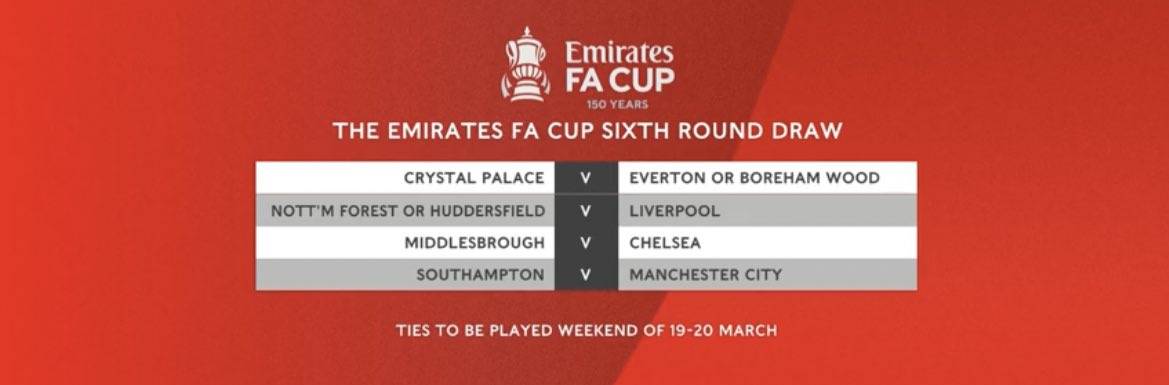Click Everton or Boreham Wood cell
The height and width of the screenshot is (385, 1169).
pyautogui.click(x=767, y=178)
